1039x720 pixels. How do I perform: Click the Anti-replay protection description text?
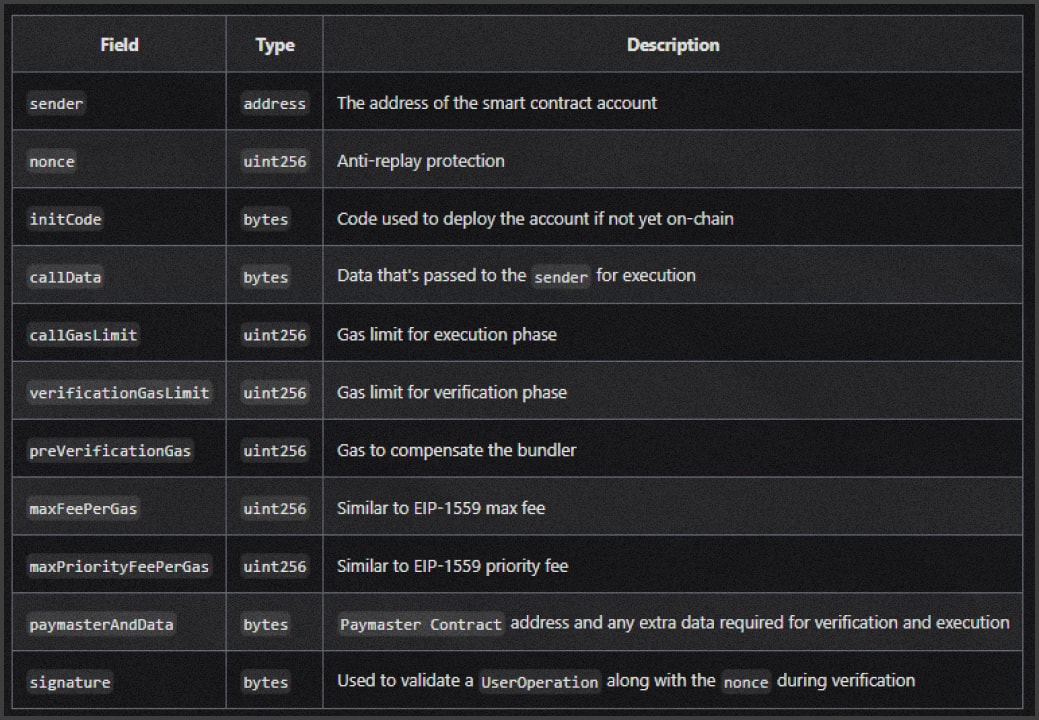[x=420, y=161]
